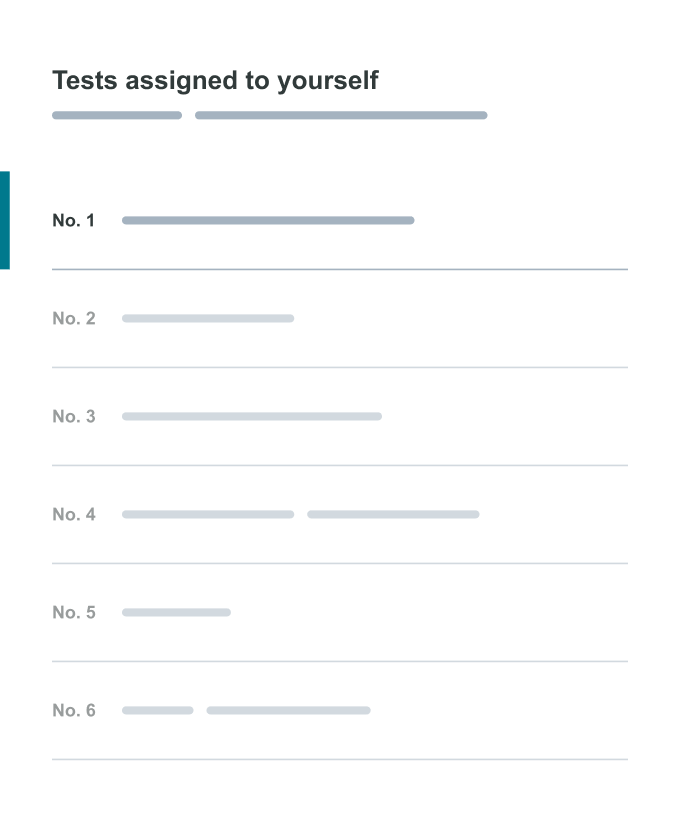Image resolution: width=680 pixels, height=840 pixels.
Task: Pick the "No. 4" row label
Action: (74, 514)
